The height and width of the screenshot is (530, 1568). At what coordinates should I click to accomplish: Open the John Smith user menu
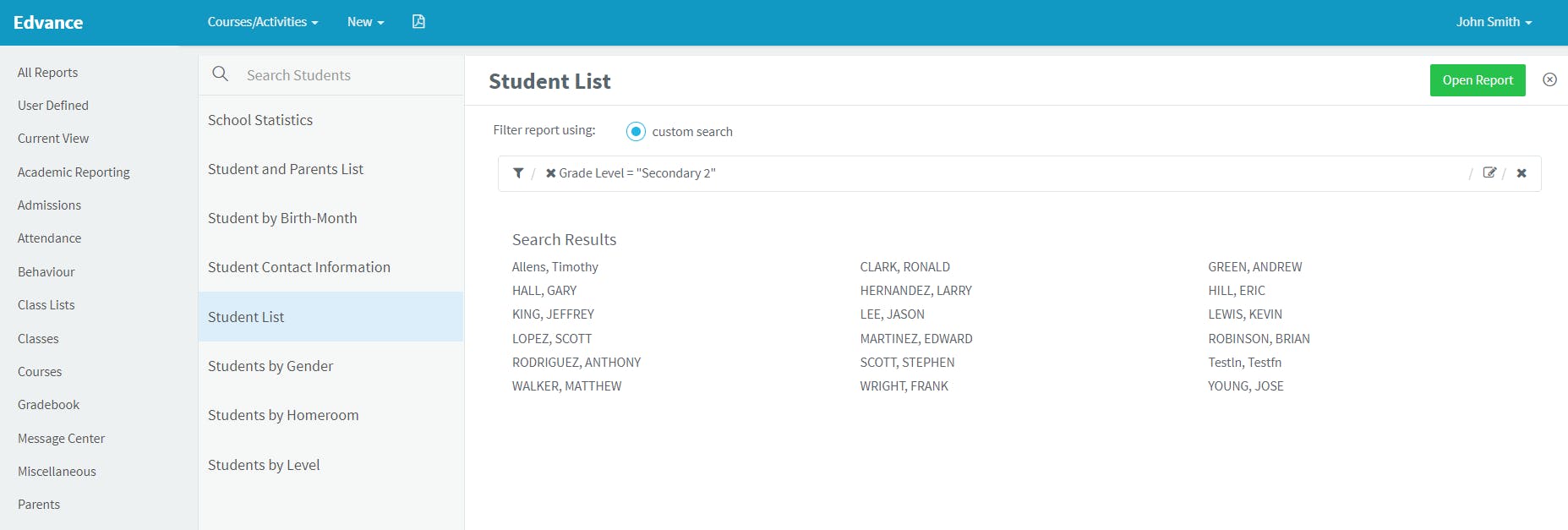point(1494,22)
